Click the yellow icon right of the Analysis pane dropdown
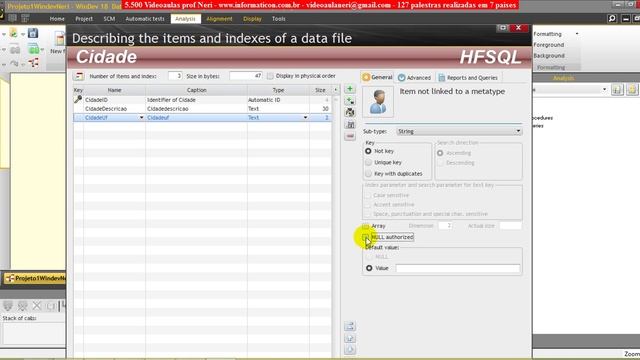This screenshot has height=360, width=640. 632,90
